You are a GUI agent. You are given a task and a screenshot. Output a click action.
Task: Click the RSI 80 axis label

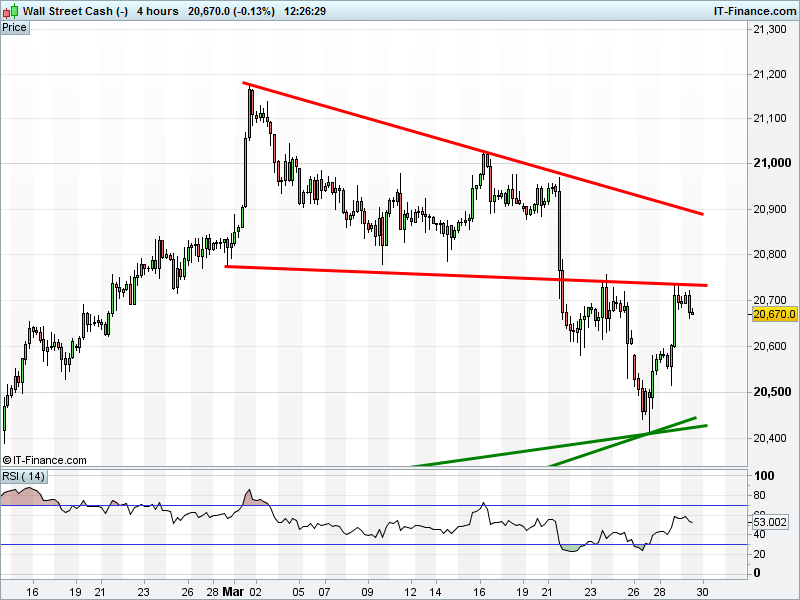click(759, 495)
